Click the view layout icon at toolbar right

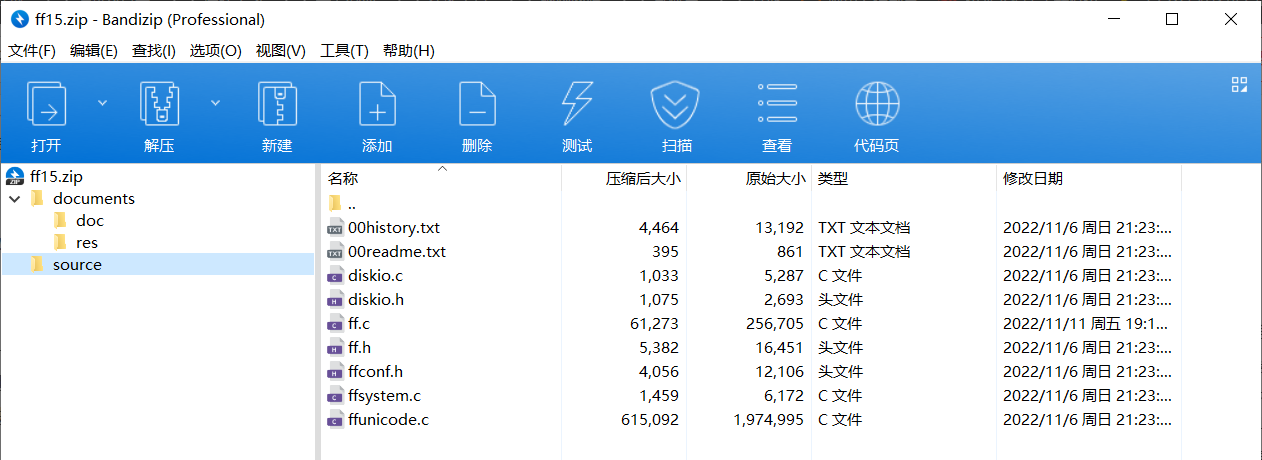pos(1239,85)
